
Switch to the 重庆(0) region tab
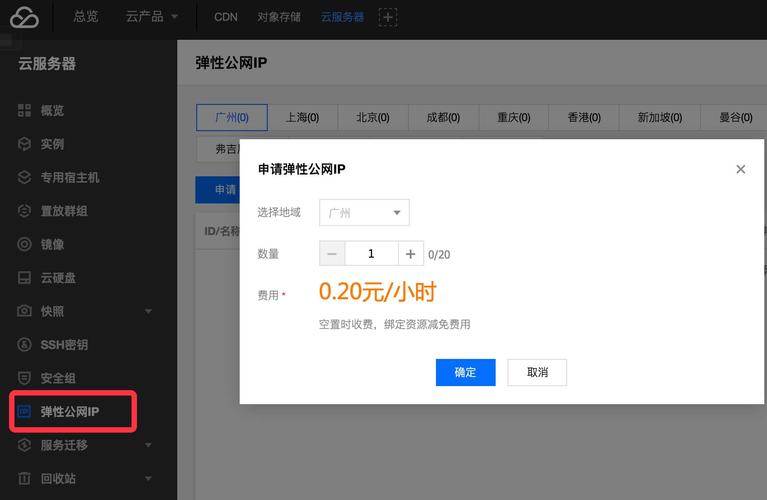[x=514, y=117]
